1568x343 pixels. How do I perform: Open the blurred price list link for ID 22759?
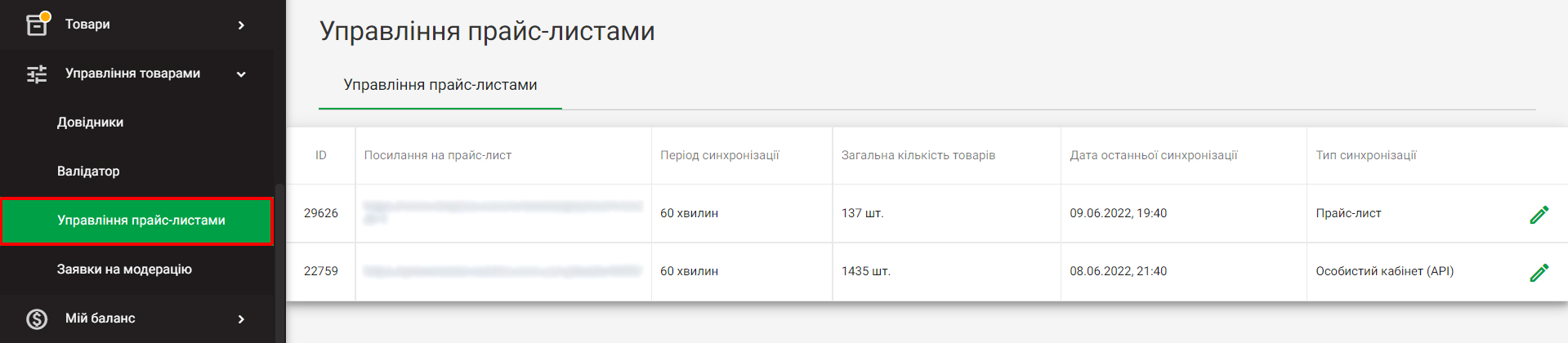point(503,271)
